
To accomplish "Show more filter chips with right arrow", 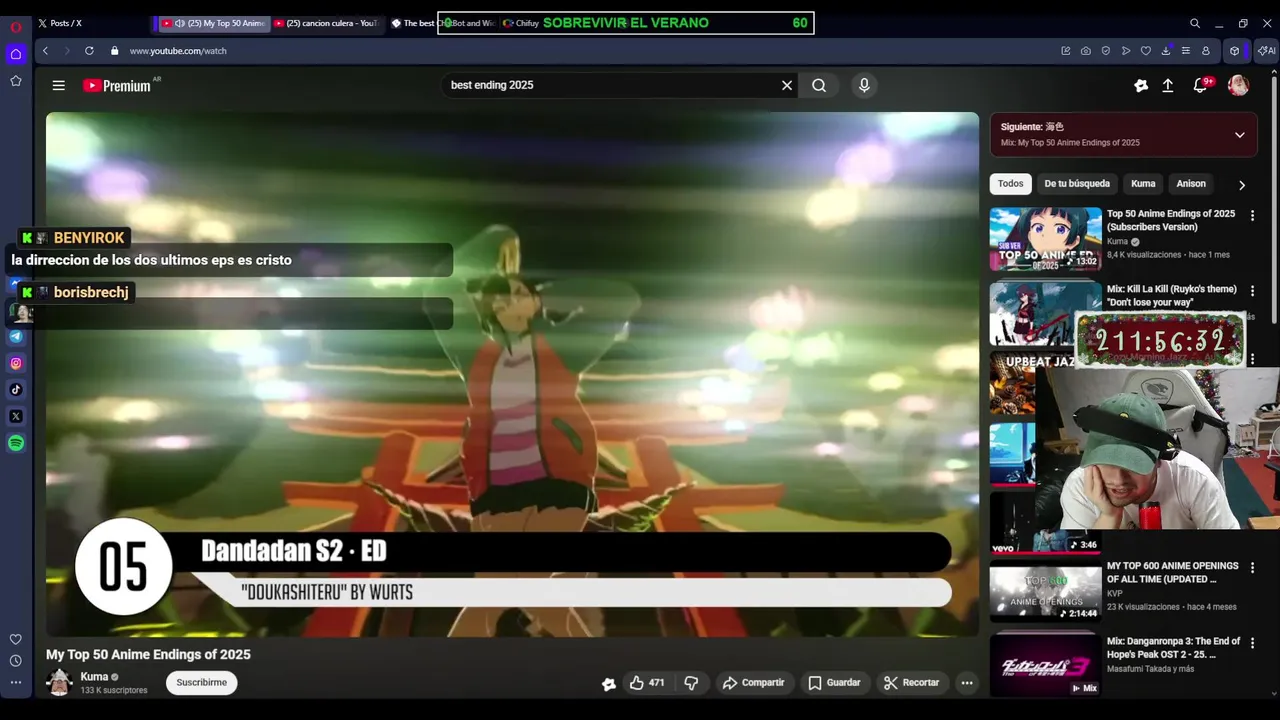I will tap(1242, 185).
